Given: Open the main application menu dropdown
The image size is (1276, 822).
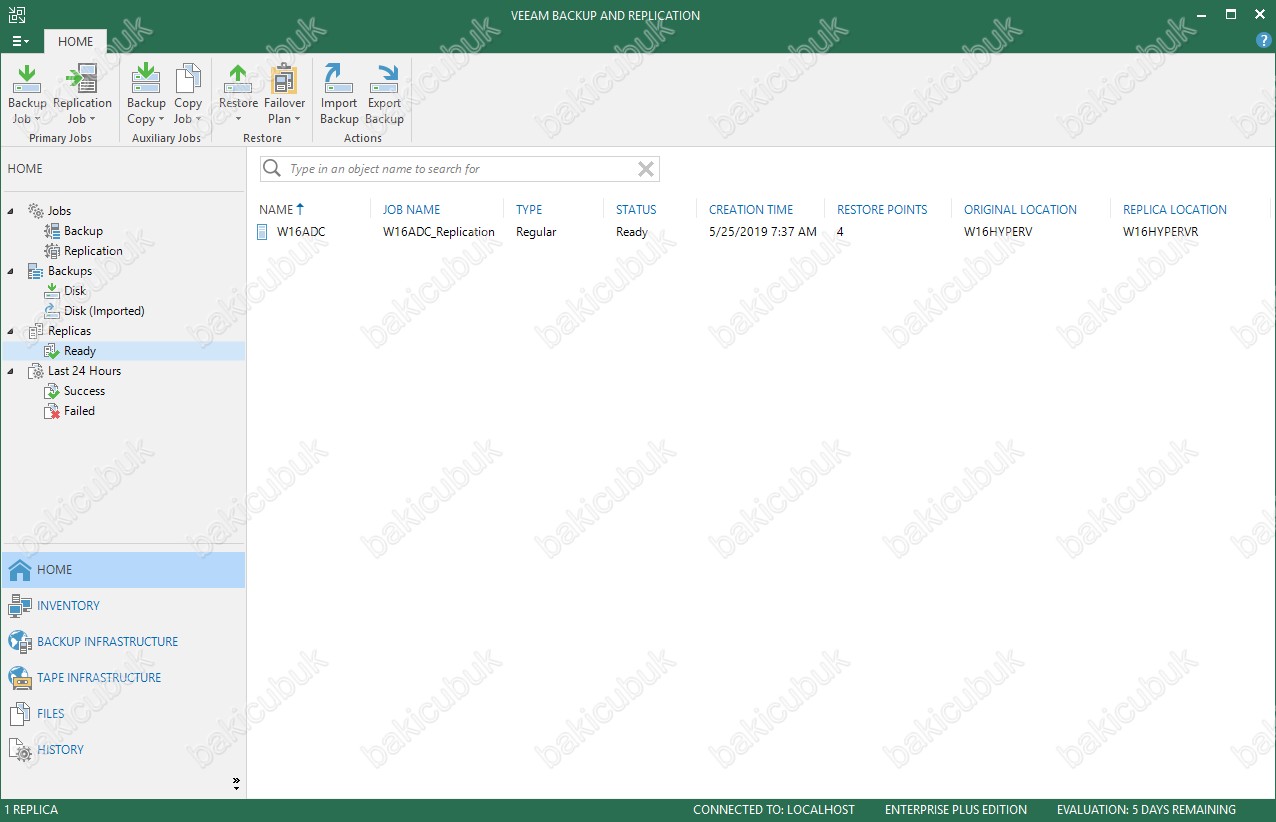Looking at the screenshot, I should 20,42.
